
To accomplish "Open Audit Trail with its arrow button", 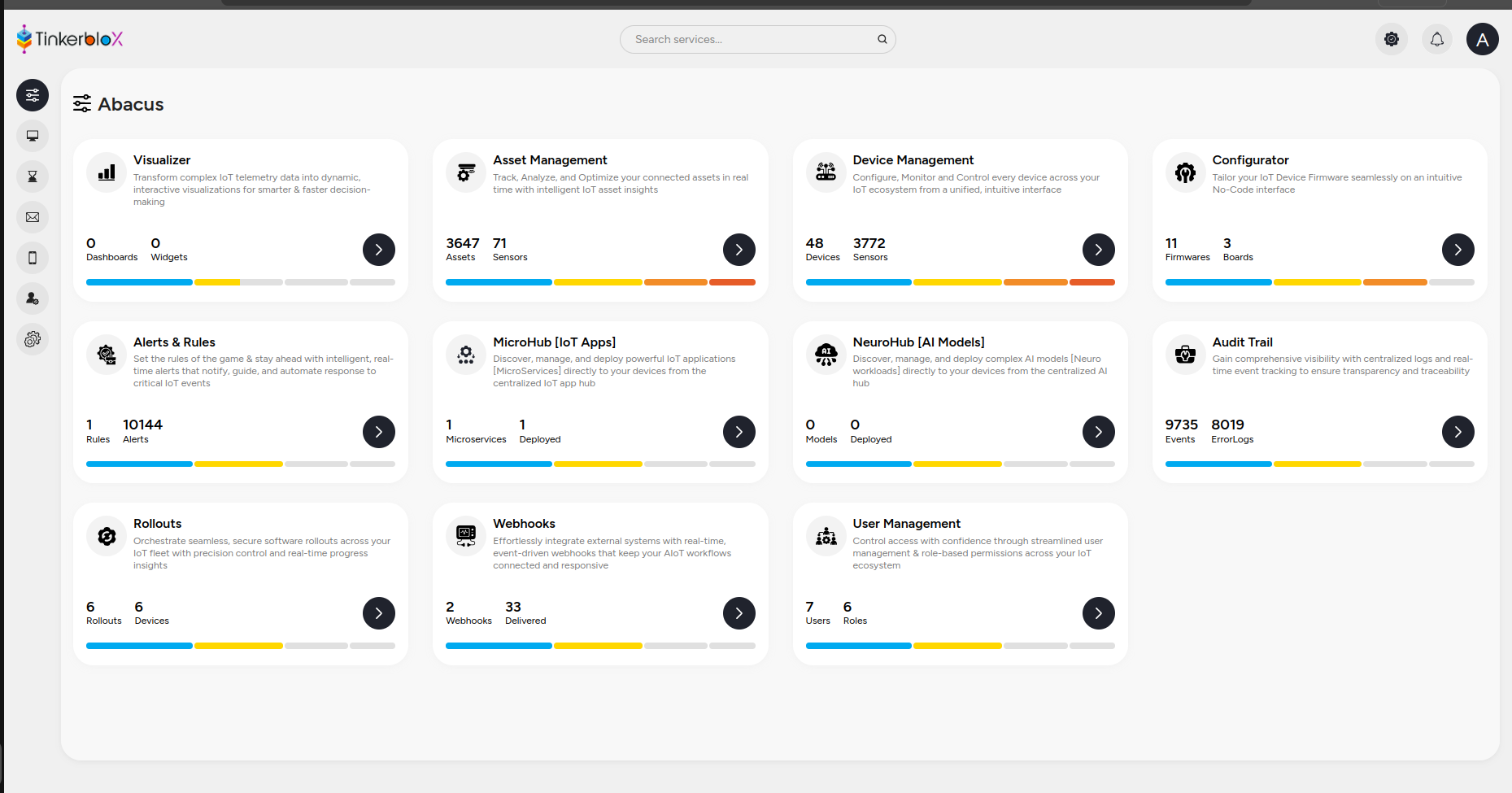I will pyautogui.click(x=1458, y=432).
